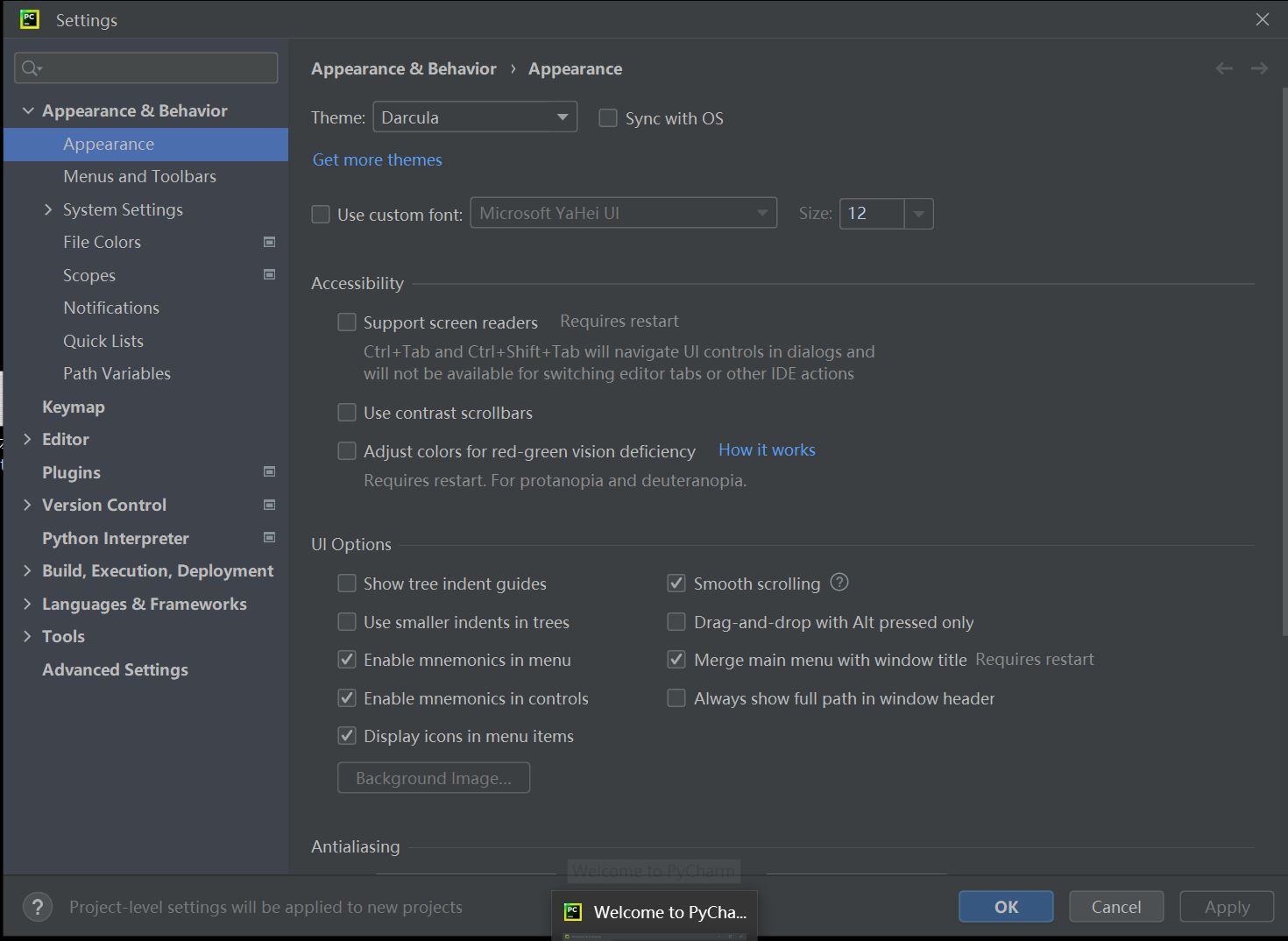Click How it works link
Screen dimensions: 1288x941
tap(767, 449)
